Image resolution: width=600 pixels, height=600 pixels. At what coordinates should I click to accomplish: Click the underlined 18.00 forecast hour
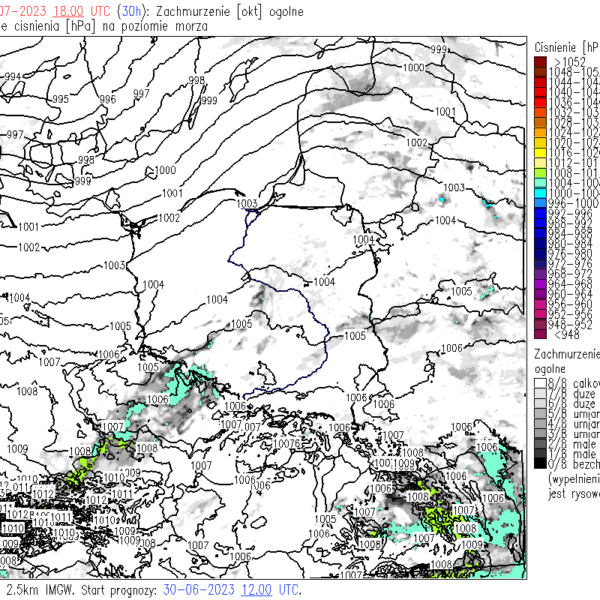click(68, 11)
